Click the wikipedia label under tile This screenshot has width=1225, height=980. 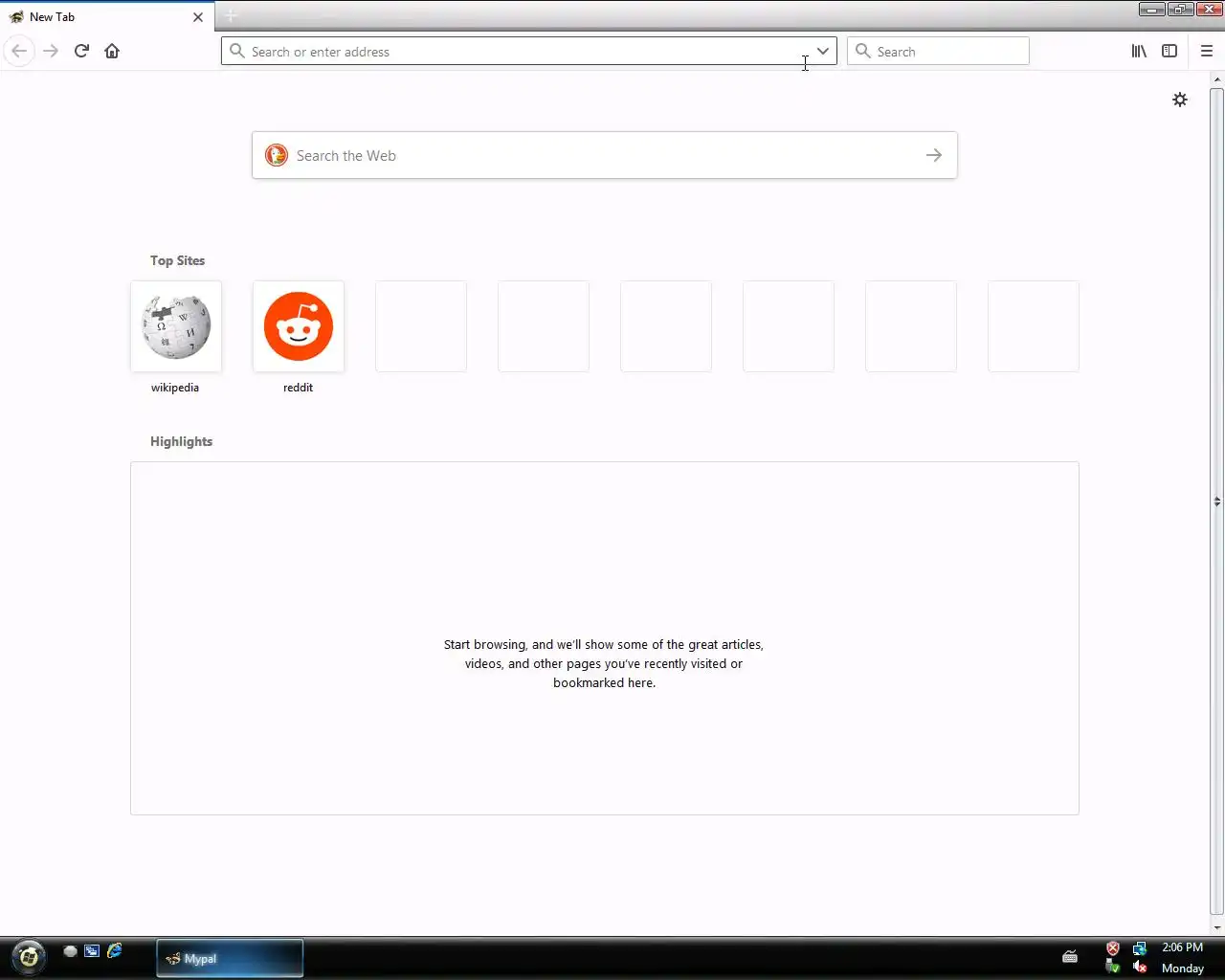point(175,388)
